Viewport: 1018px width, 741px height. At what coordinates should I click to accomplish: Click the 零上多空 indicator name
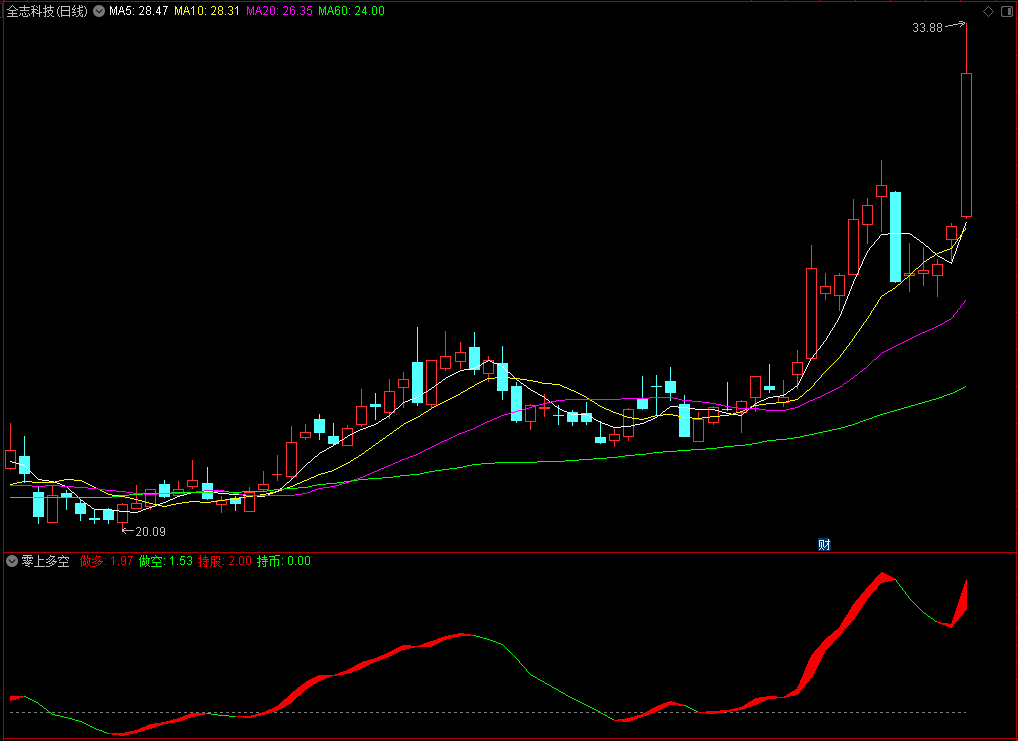[45, 561]
